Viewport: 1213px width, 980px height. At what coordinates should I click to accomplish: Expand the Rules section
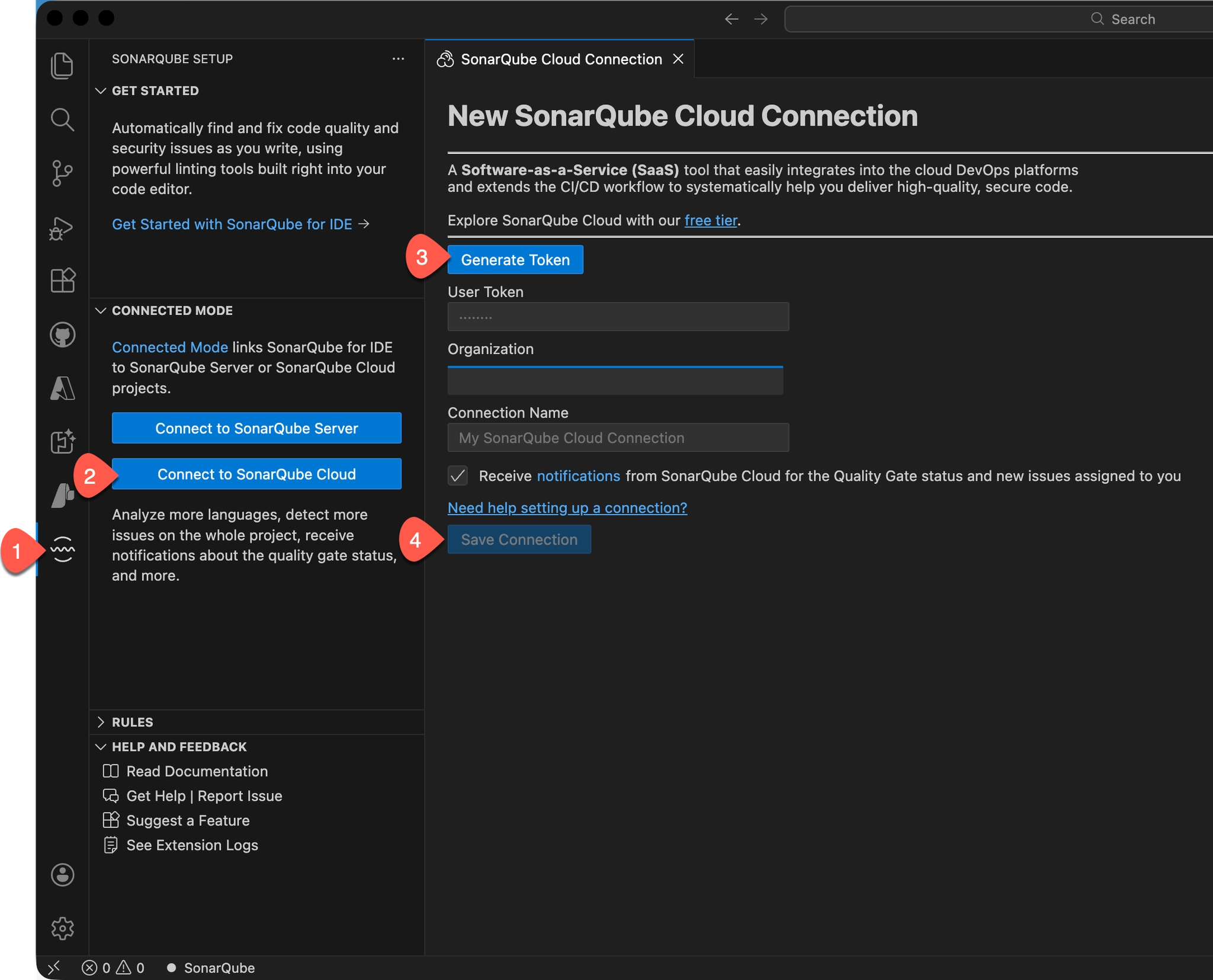click(132, 722)
